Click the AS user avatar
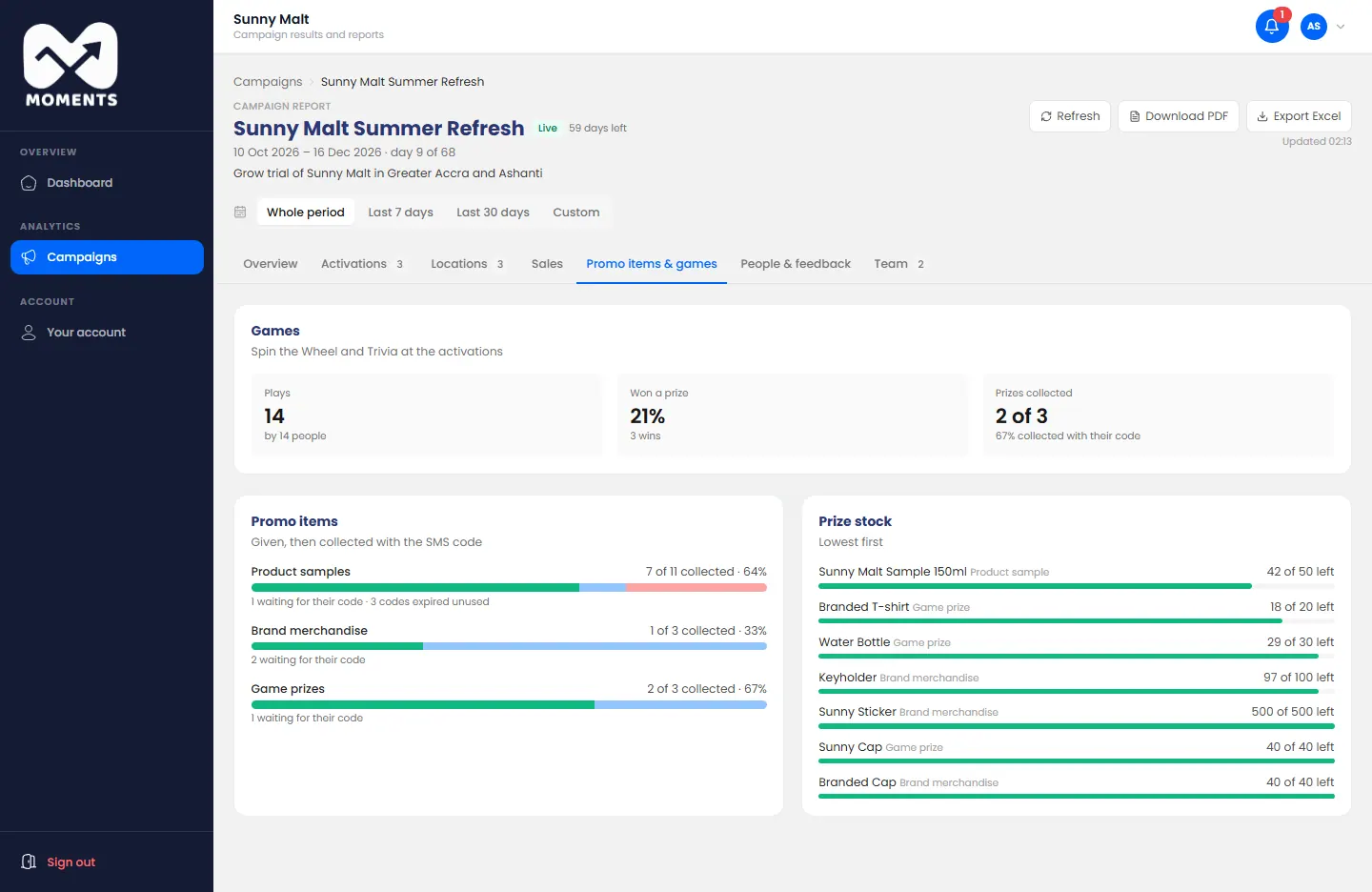This screenshot has width=1372, height=892. [1314, 27]
